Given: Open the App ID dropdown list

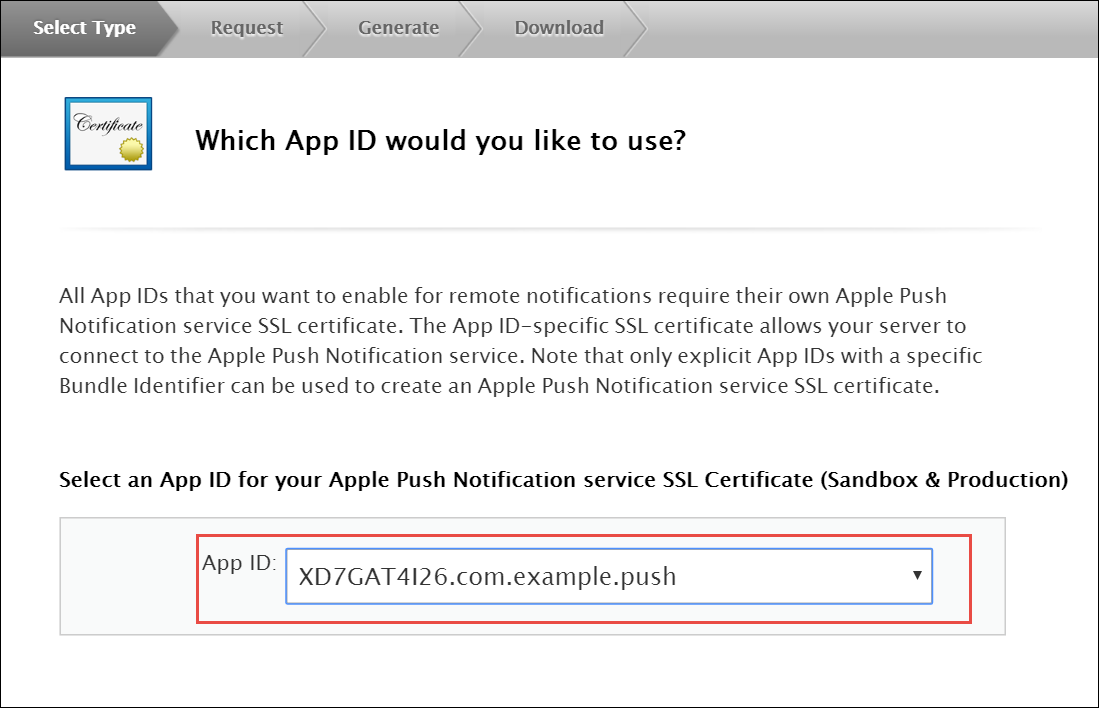Looking at the screenshot, I should click(608, 576).
